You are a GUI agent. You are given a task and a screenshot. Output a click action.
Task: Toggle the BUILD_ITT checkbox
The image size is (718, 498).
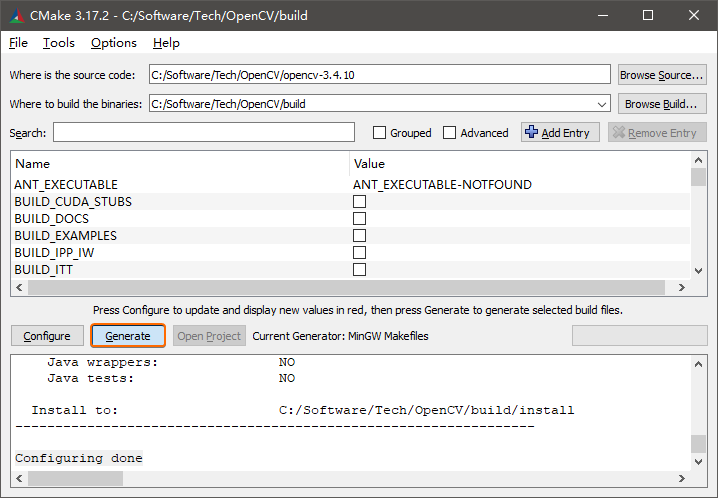(359, 269)
